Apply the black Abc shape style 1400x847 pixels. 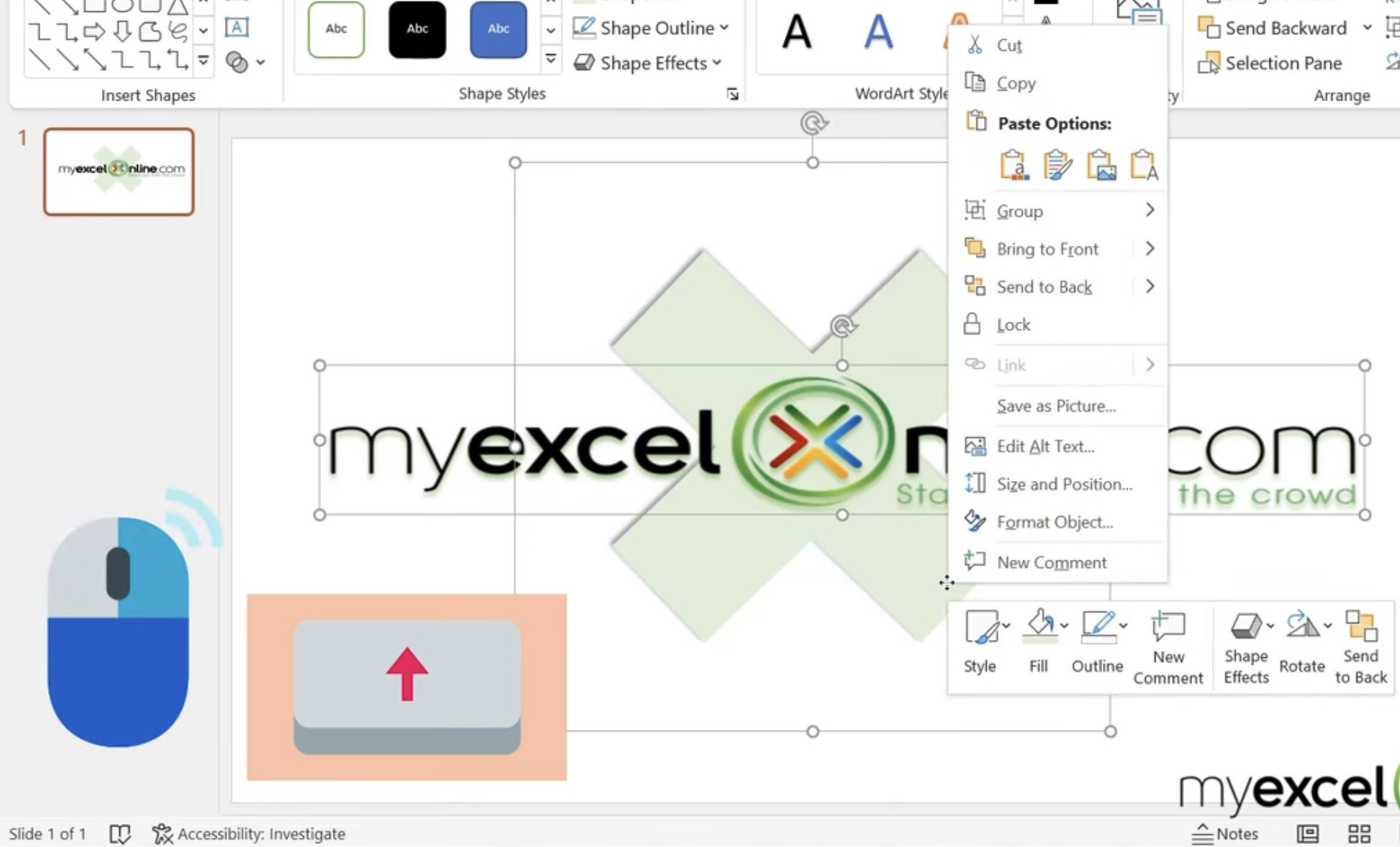click(x=417, y=29)
